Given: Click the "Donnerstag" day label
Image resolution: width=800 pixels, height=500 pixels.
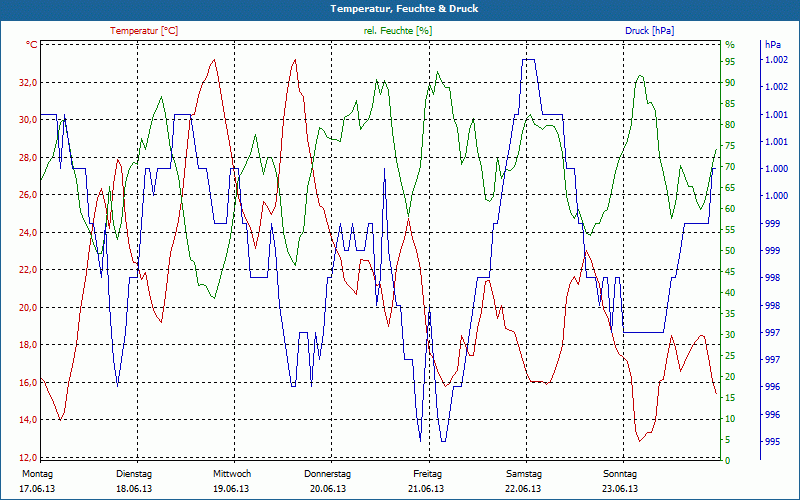Looking at the screenshot, I should point(328,474).
